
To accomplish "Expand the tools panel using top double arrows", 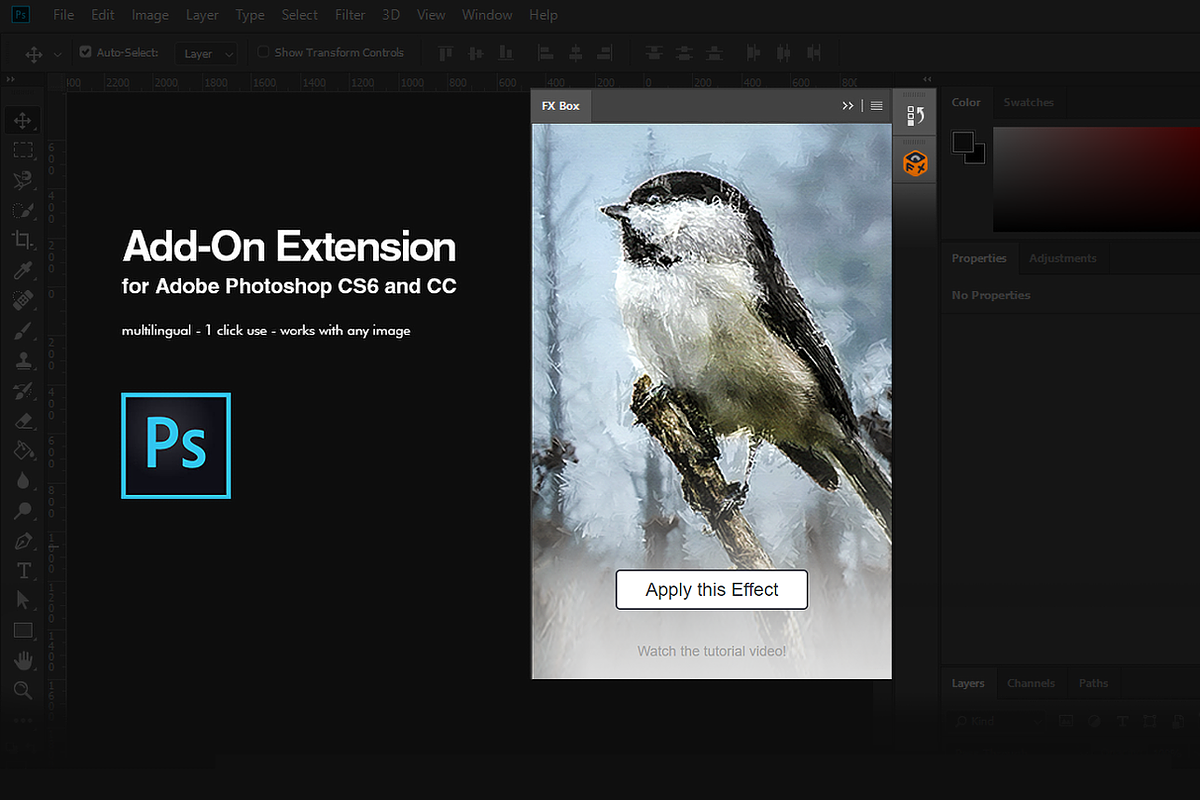I will (x=11, y=79).
